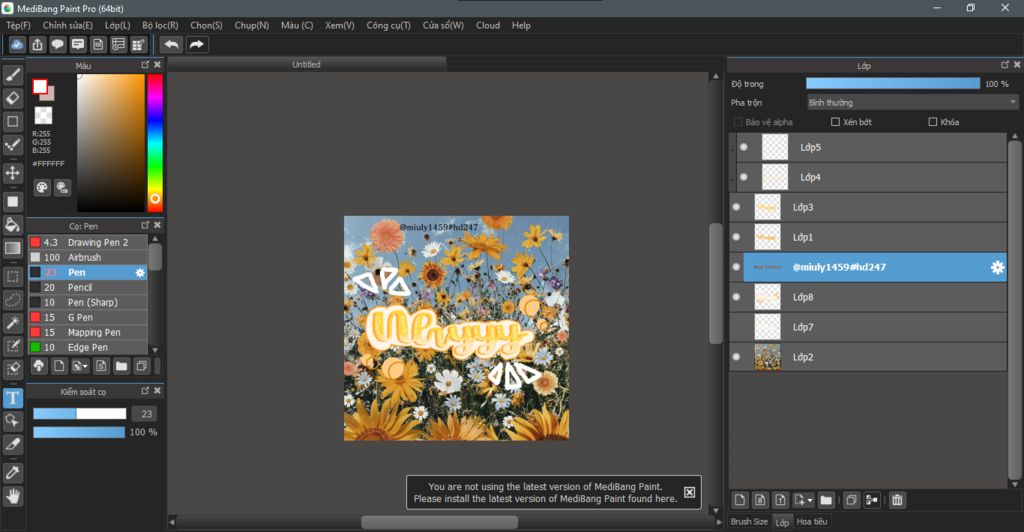Click the Undo arrow in toolbar
The image size is (1024, 532).
pos(171,44)
